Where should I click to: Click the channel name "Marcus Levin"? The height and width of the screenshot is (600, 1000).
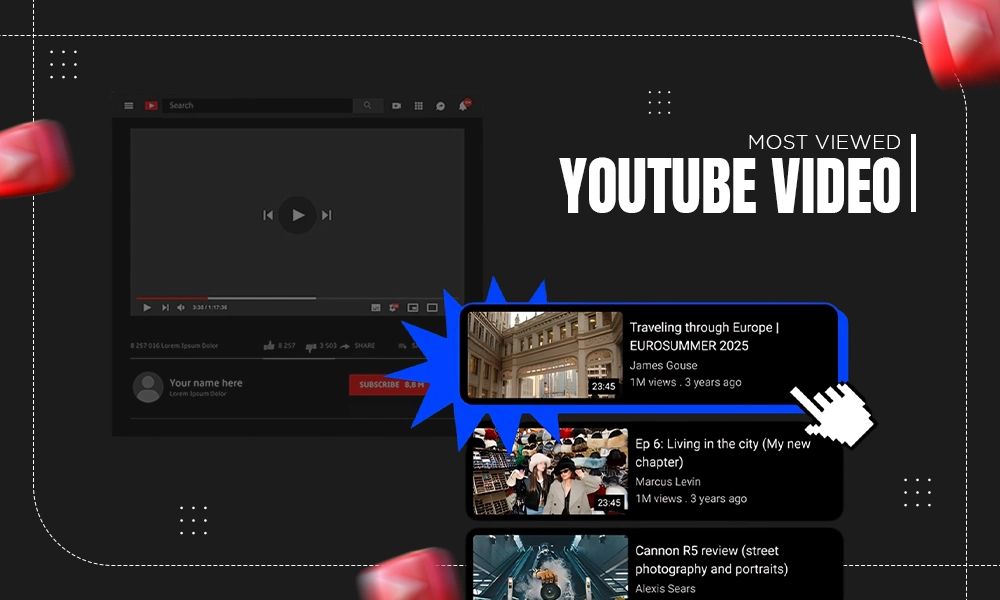tap(668, 482)
